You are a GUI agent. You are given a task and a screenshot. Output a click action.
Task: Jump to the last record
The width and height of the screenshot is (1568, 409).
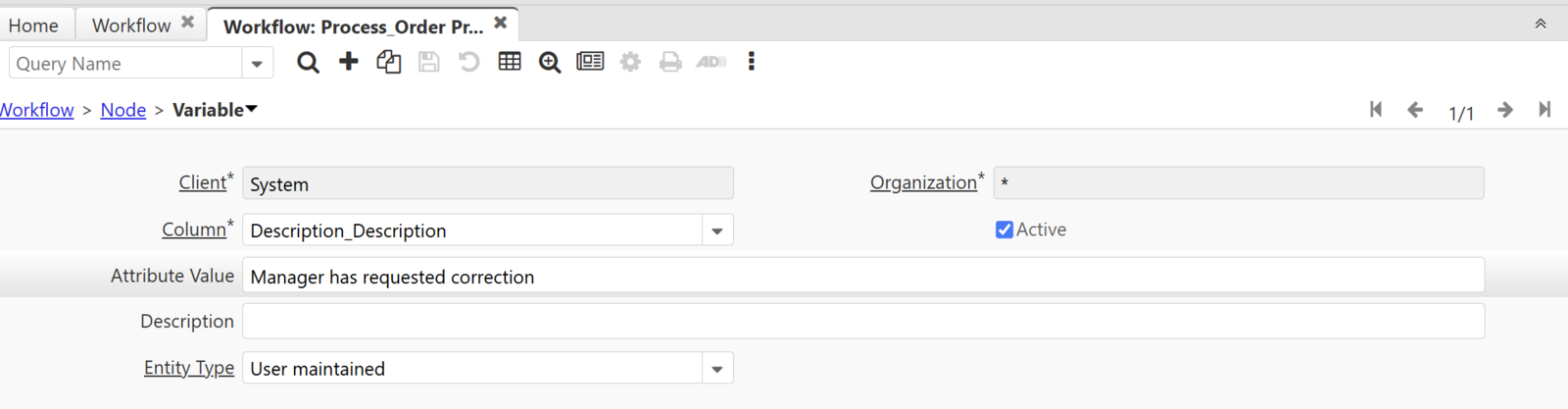click(x=1544, y=110)
